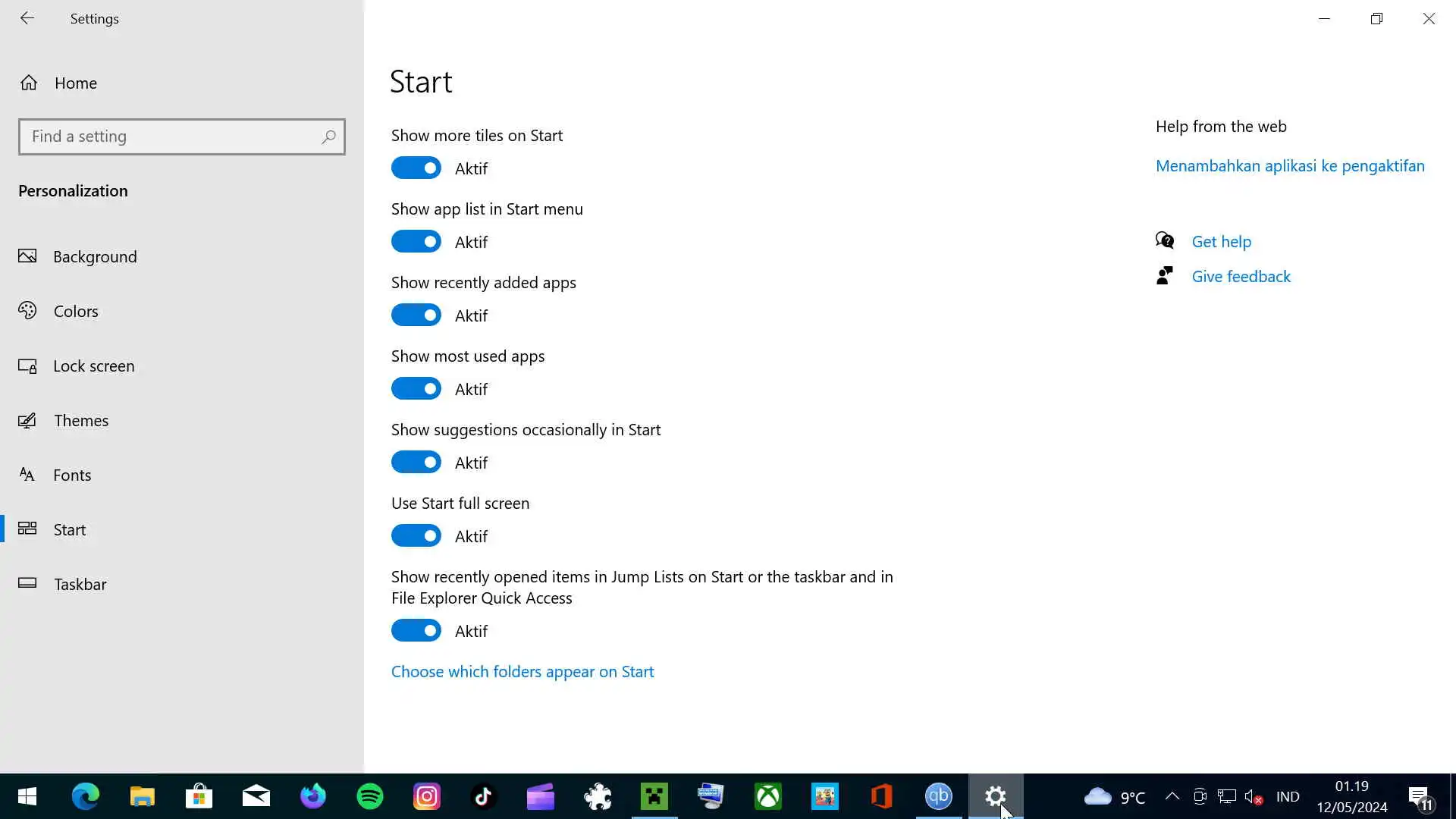Open Minecraft from taskbar
The image size is (1456, 819).
[654, 796]
